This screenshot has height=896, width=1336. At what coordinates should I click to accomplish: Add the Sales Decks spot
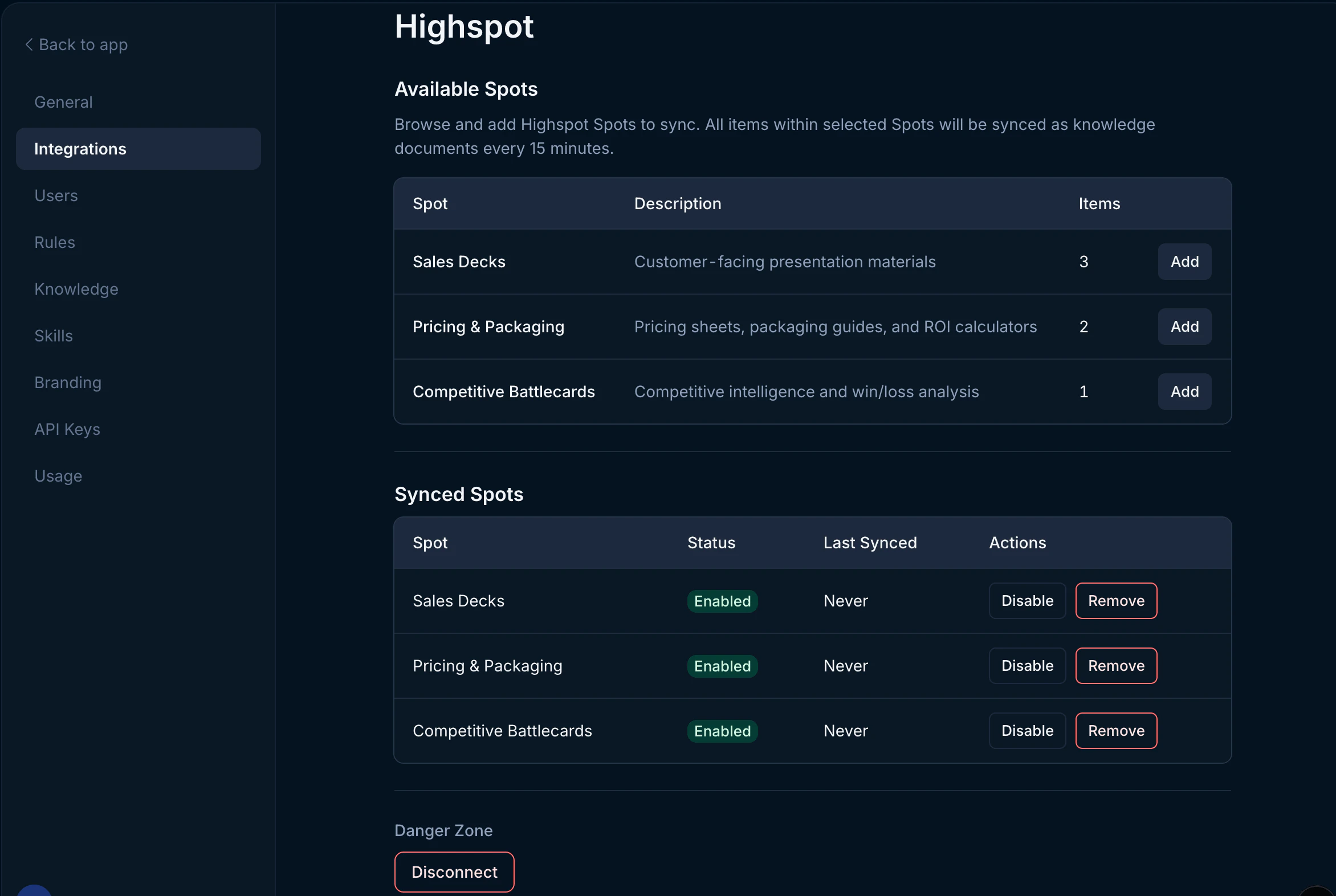[x=1184, y=262]
